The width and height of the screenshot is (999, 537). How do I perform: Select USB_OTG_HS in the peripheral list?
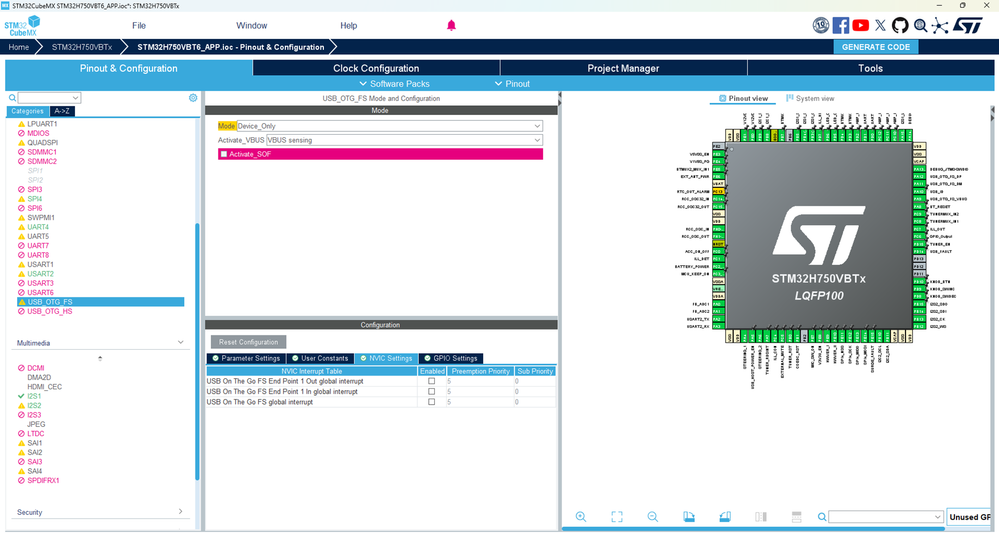coord(49,311)
